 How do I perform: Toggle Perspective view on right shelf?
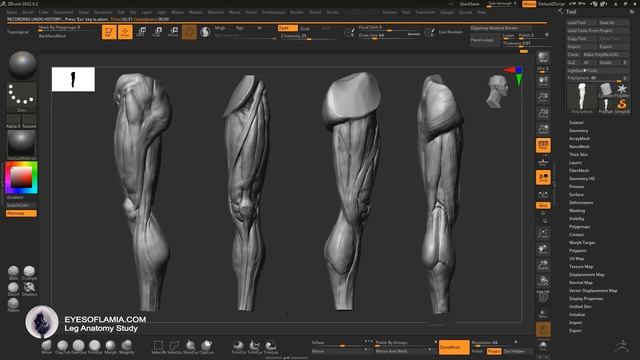point(543,145)
